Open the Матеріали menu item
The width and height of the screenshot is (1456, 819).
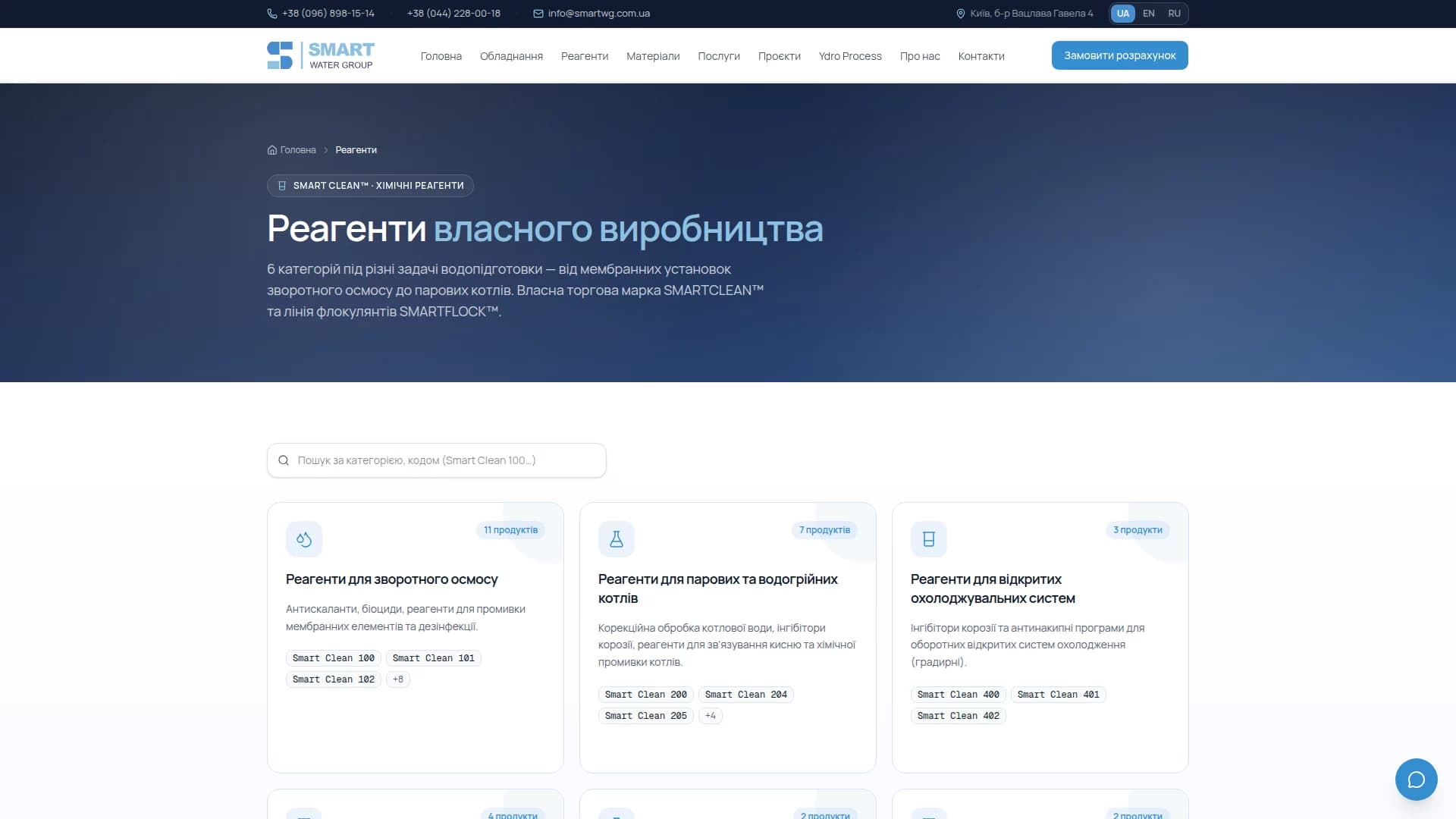click(653, 56)
